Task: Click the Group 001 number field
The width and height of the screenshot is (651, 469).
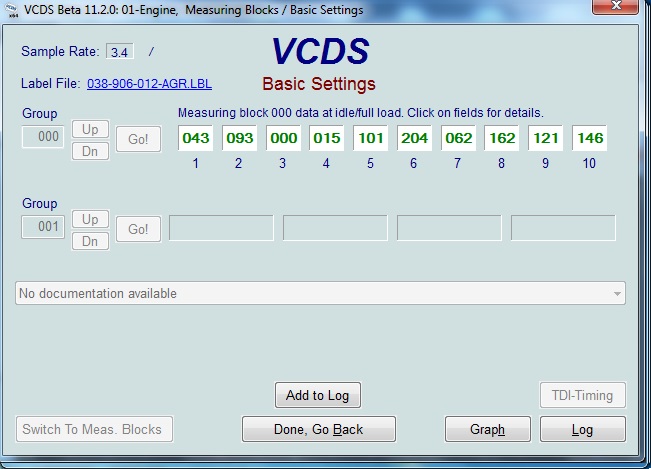Action: (x=43, y=227)
